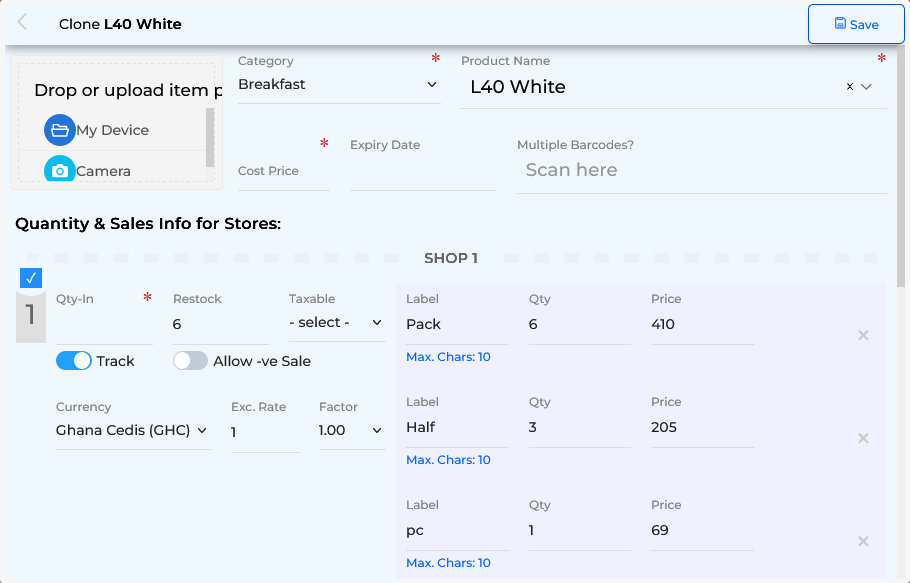Click the back arrow icon

[x=23, y=23]
